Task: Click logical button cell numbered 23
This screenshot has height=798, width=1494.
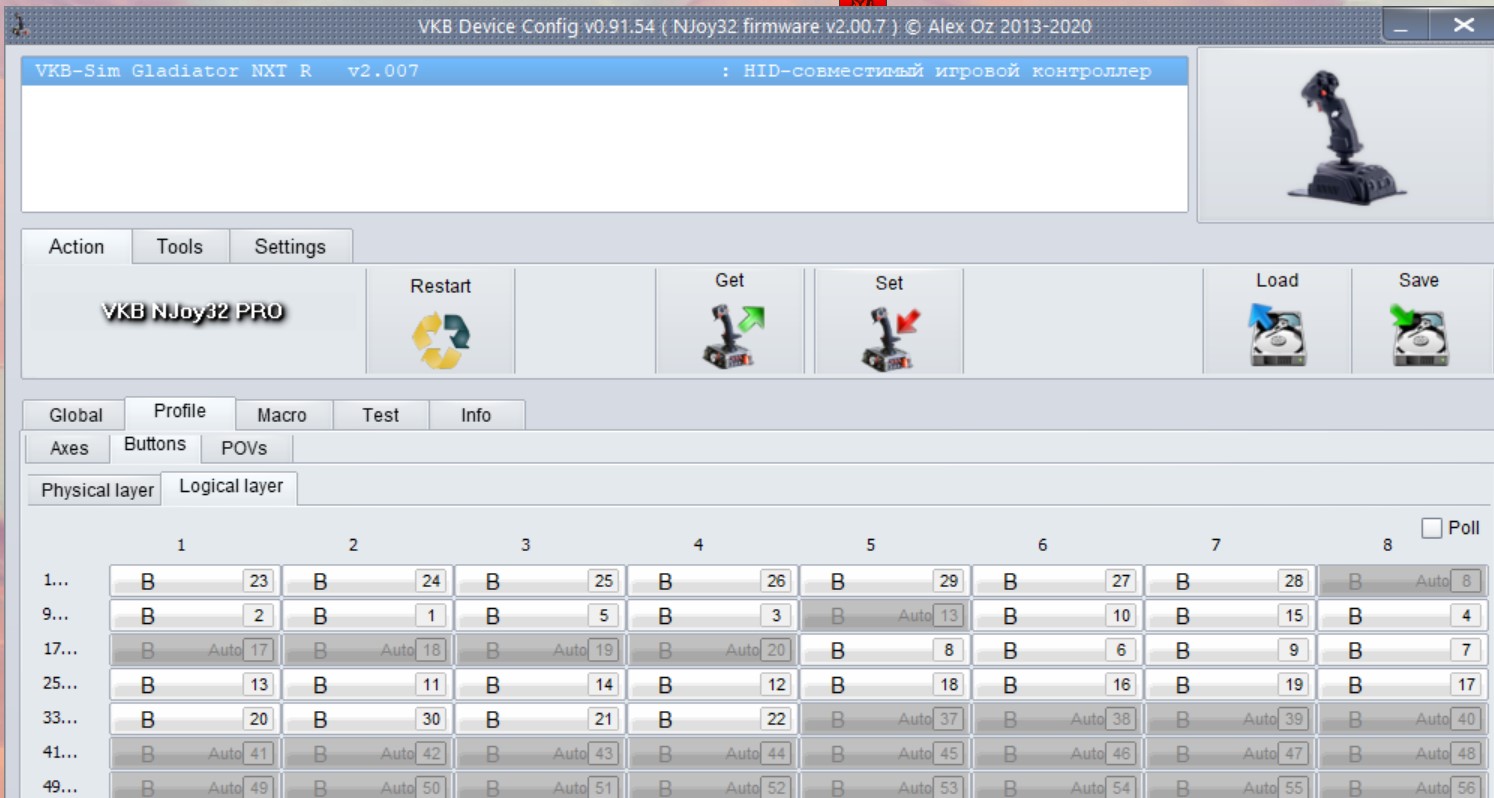Action: 195,582
